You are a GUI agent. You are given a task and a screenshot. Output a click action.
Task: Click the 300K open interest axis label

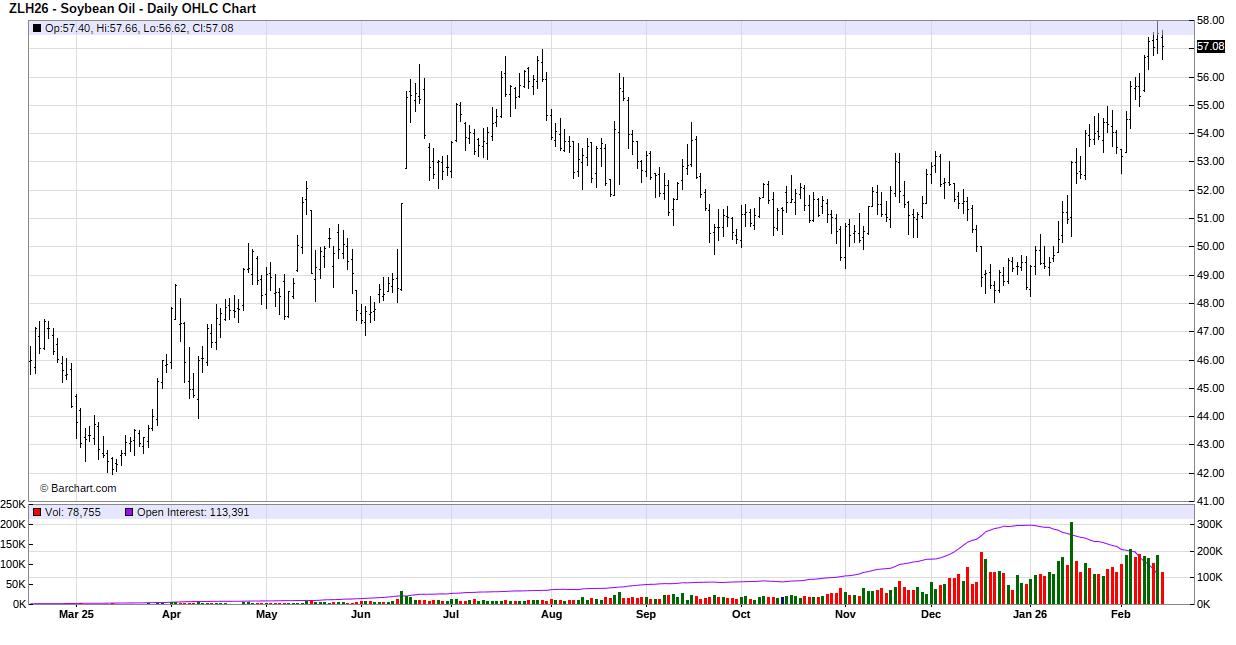click(1210, 524)
